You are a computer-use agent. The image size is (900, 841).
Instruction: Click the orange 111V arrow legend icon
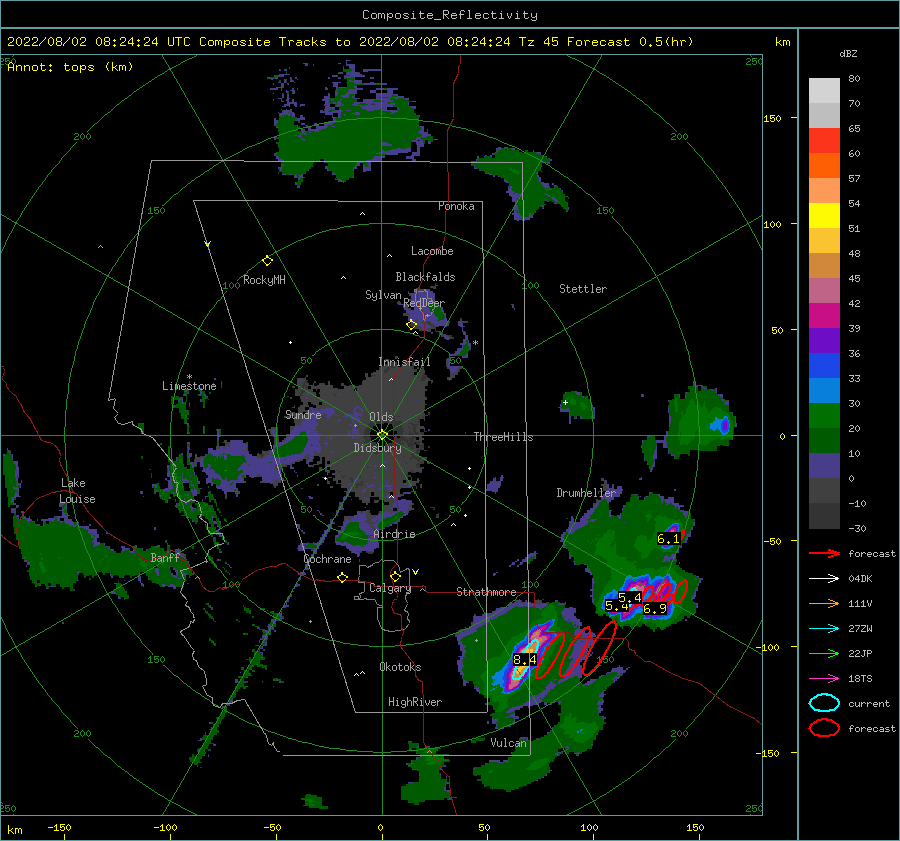[824, 603]
